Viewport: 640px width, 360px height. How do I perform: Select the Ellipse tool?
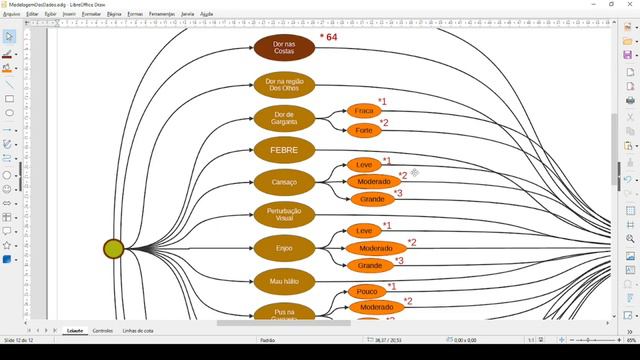coord(9,113)
